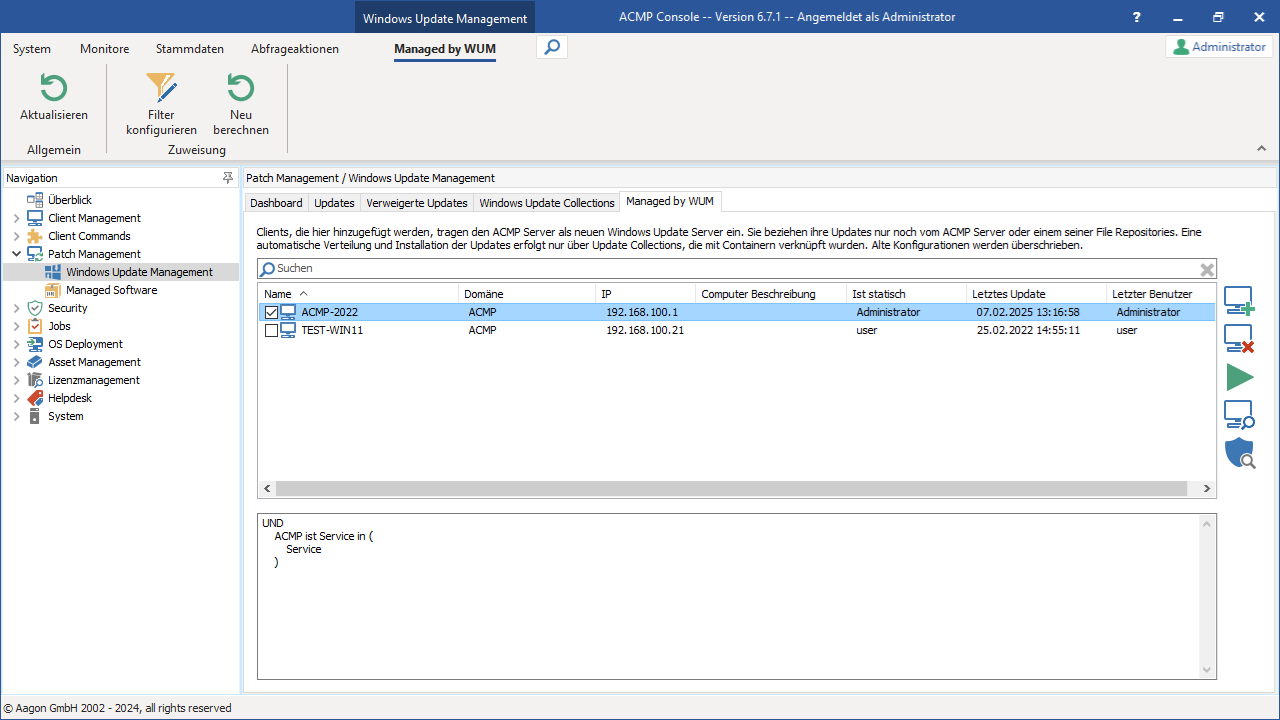Image resolution: width=1280 pixels, height=720 pixels.
Task: Pin the Navigation panel
Action: [x=228, y=178]
